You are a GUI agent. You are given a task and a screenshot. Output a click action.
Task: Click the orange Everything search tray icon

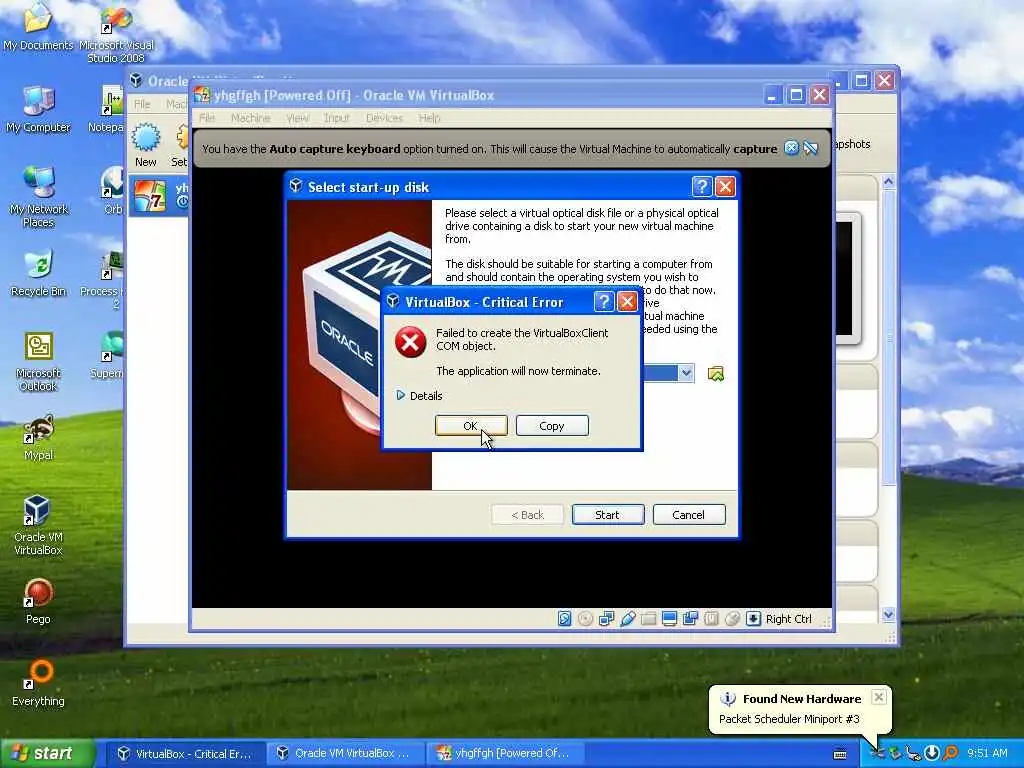[950, 754]
